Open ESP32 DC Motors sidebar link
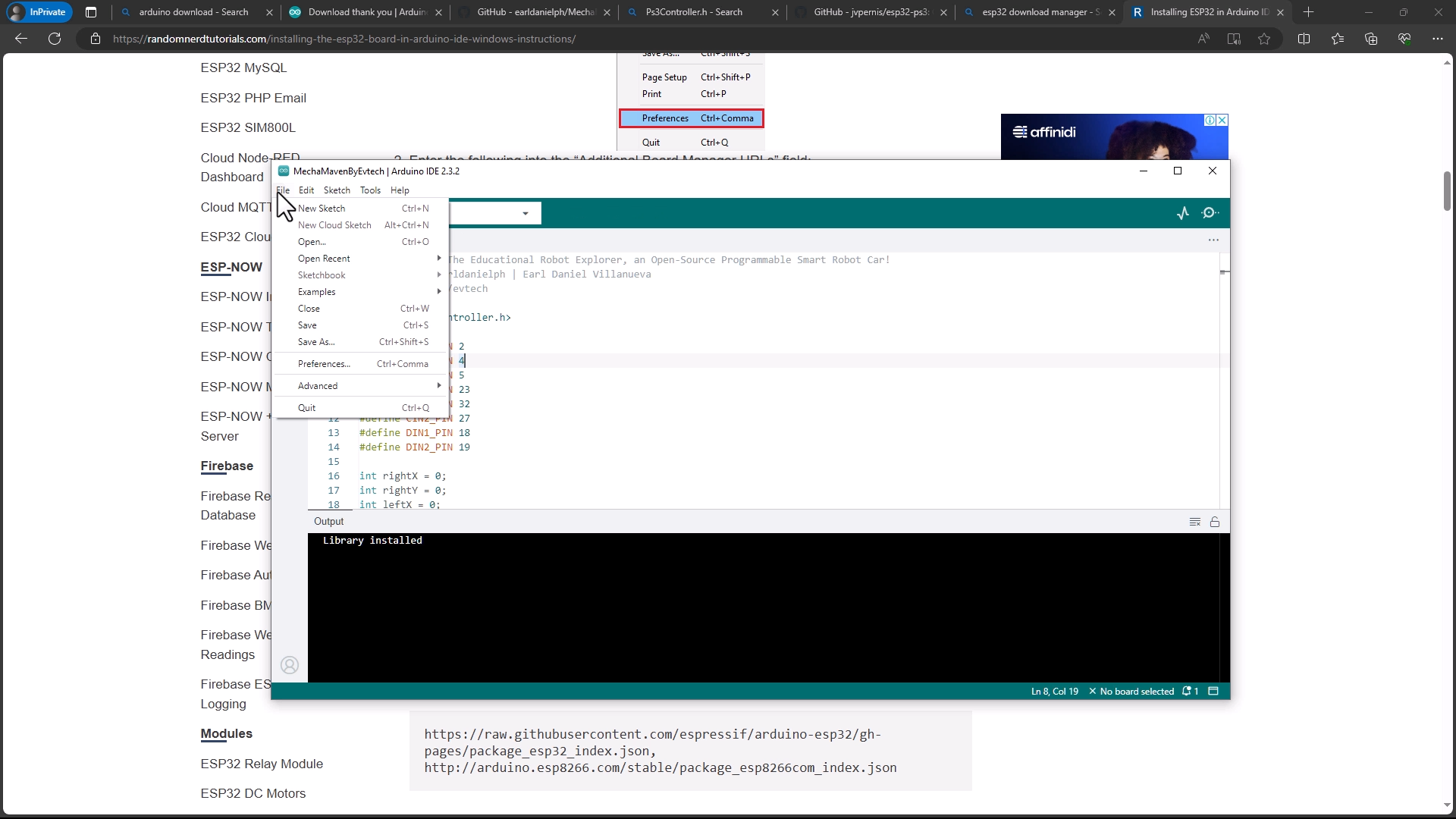This screenshot has width=1456, height=819. coord(253,793)
